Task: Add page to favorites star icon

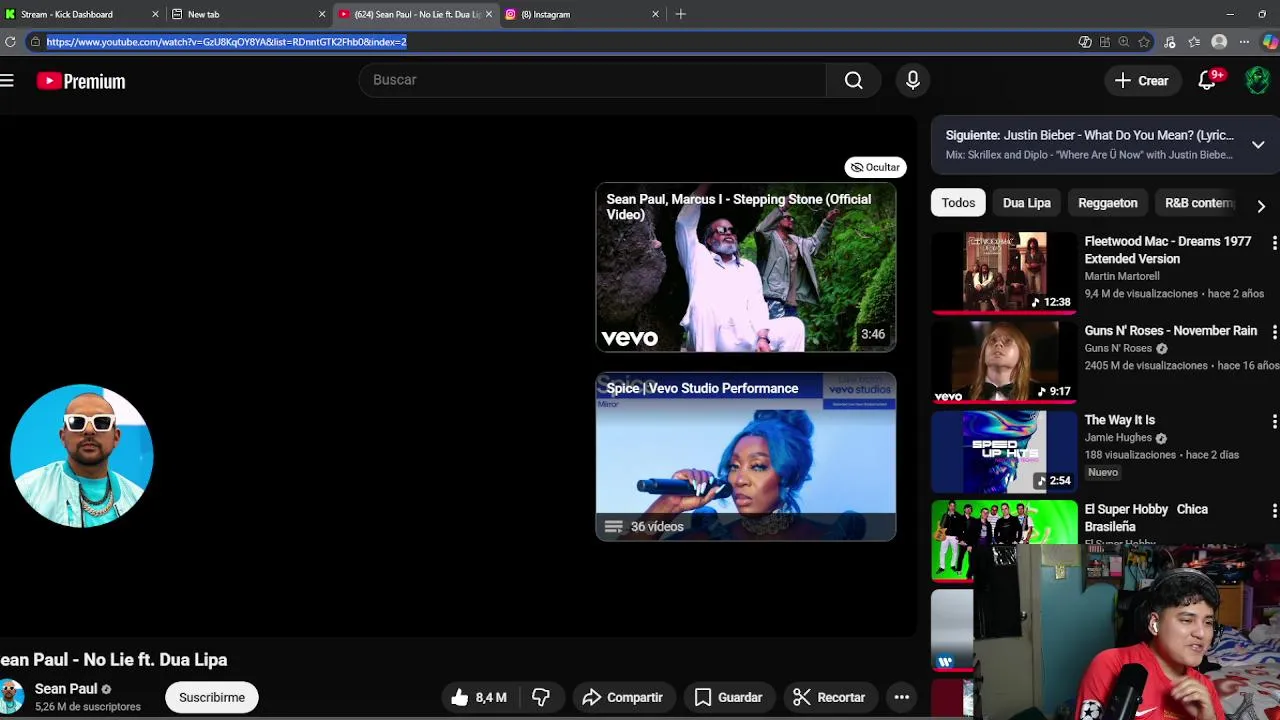Action: (x=1143, y=42)
